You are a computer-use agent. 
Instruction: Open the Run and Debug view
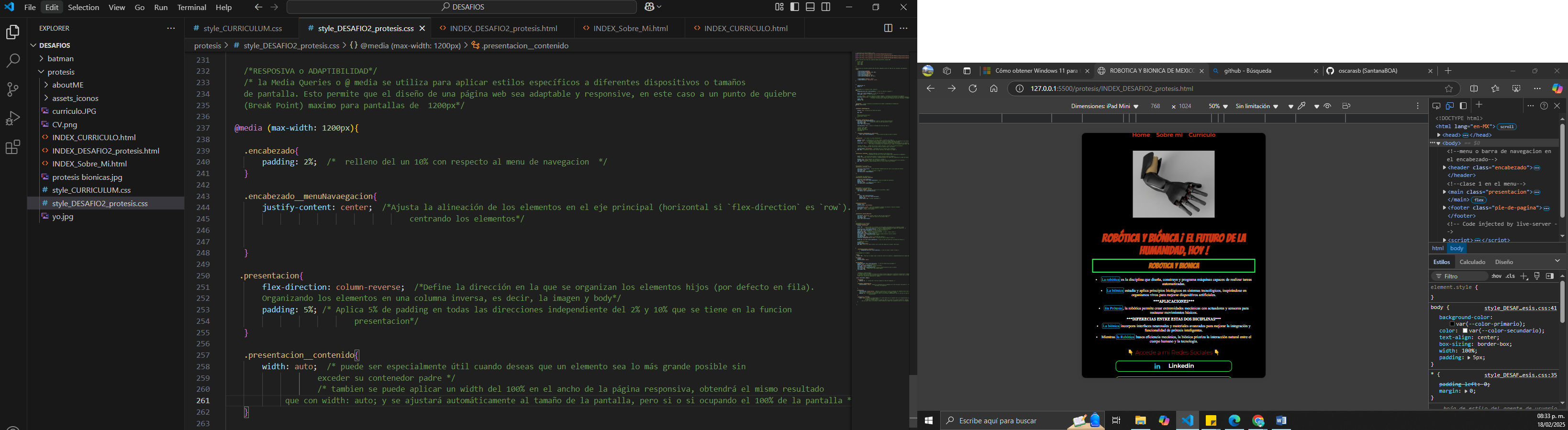tap(13, 118)
